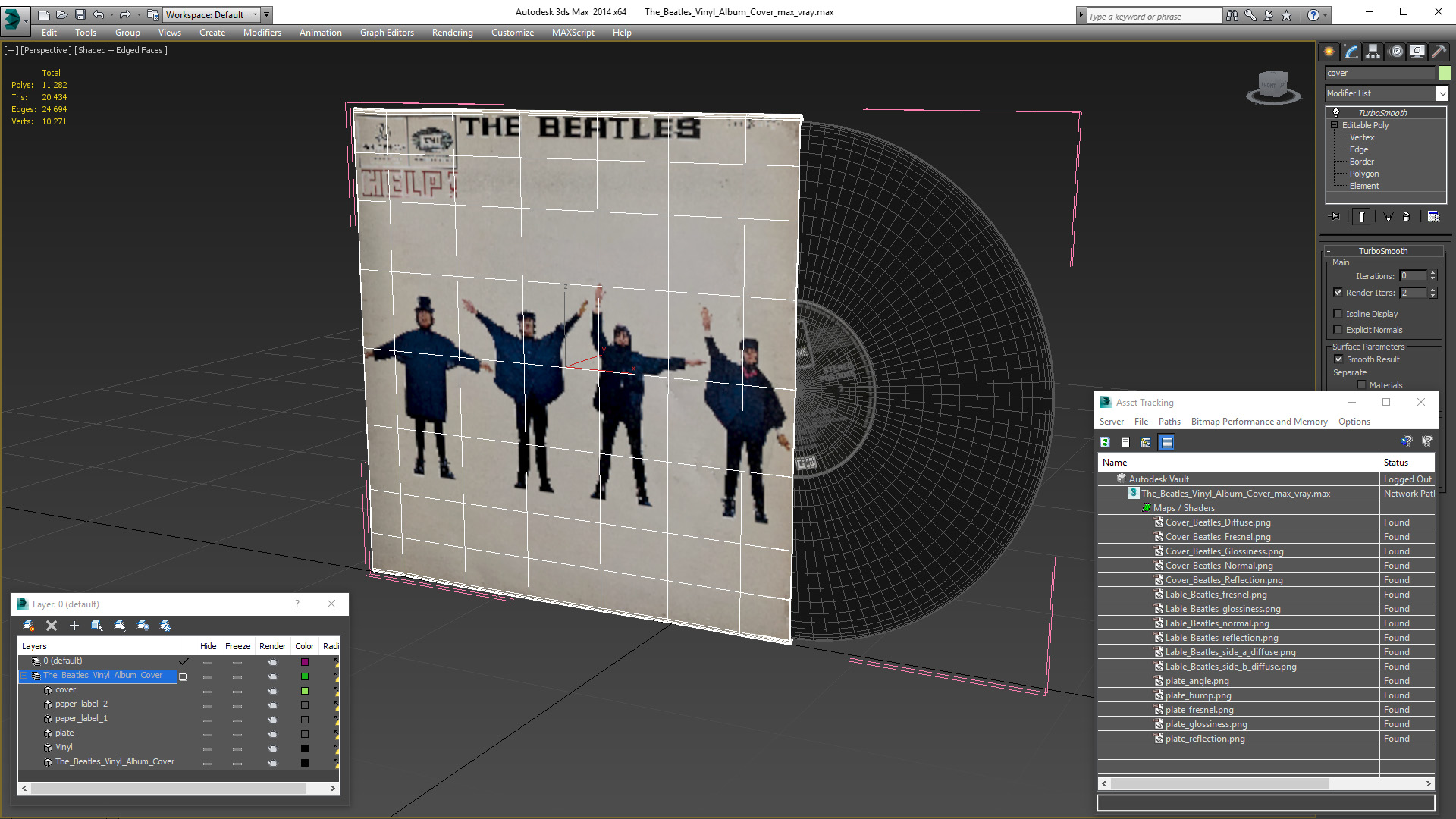Screen dimensions: 1456x819
Task: Toggle freeze for plate layer row
Action: 237,734
